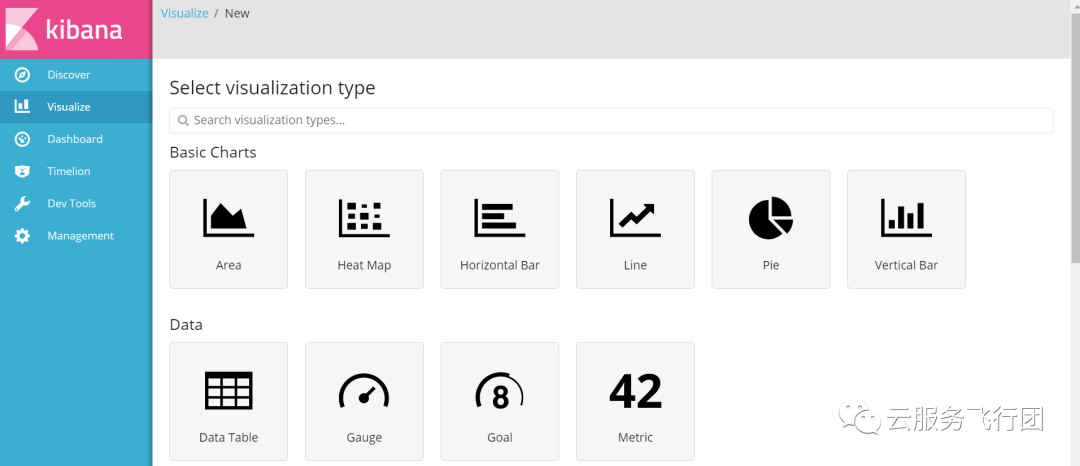Open Dev Tools from sidebar
Image resolution: width=1080 pixels, height=466 pixels.
tap(71, 203)
